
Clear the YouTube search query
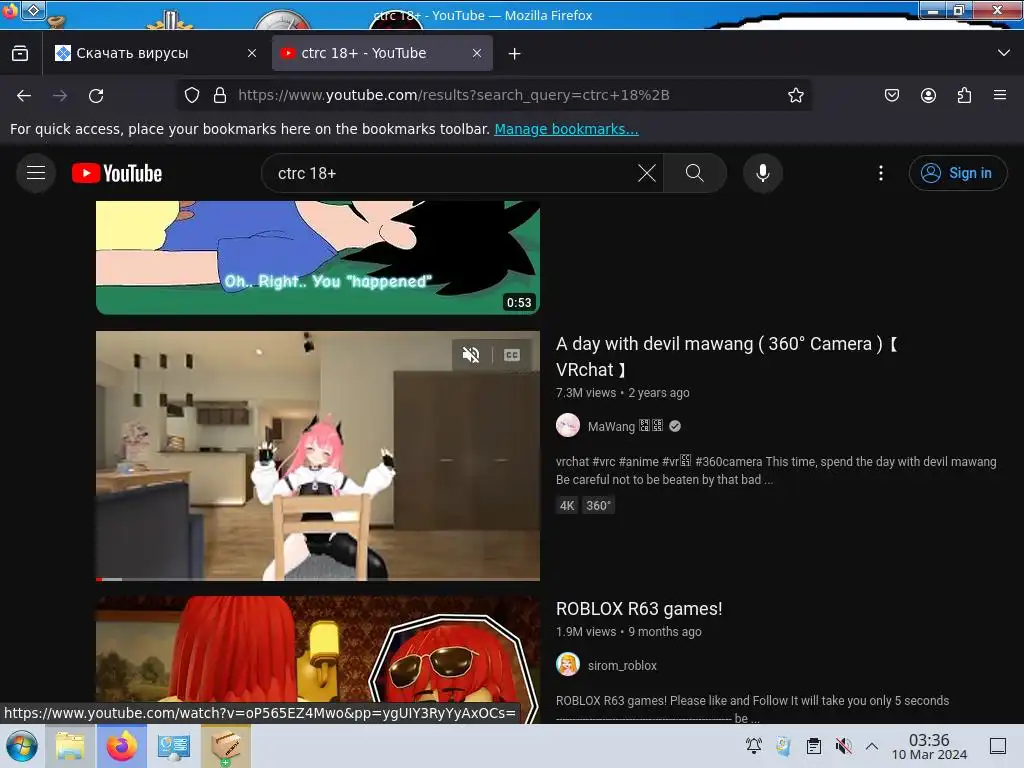[647, 173]
